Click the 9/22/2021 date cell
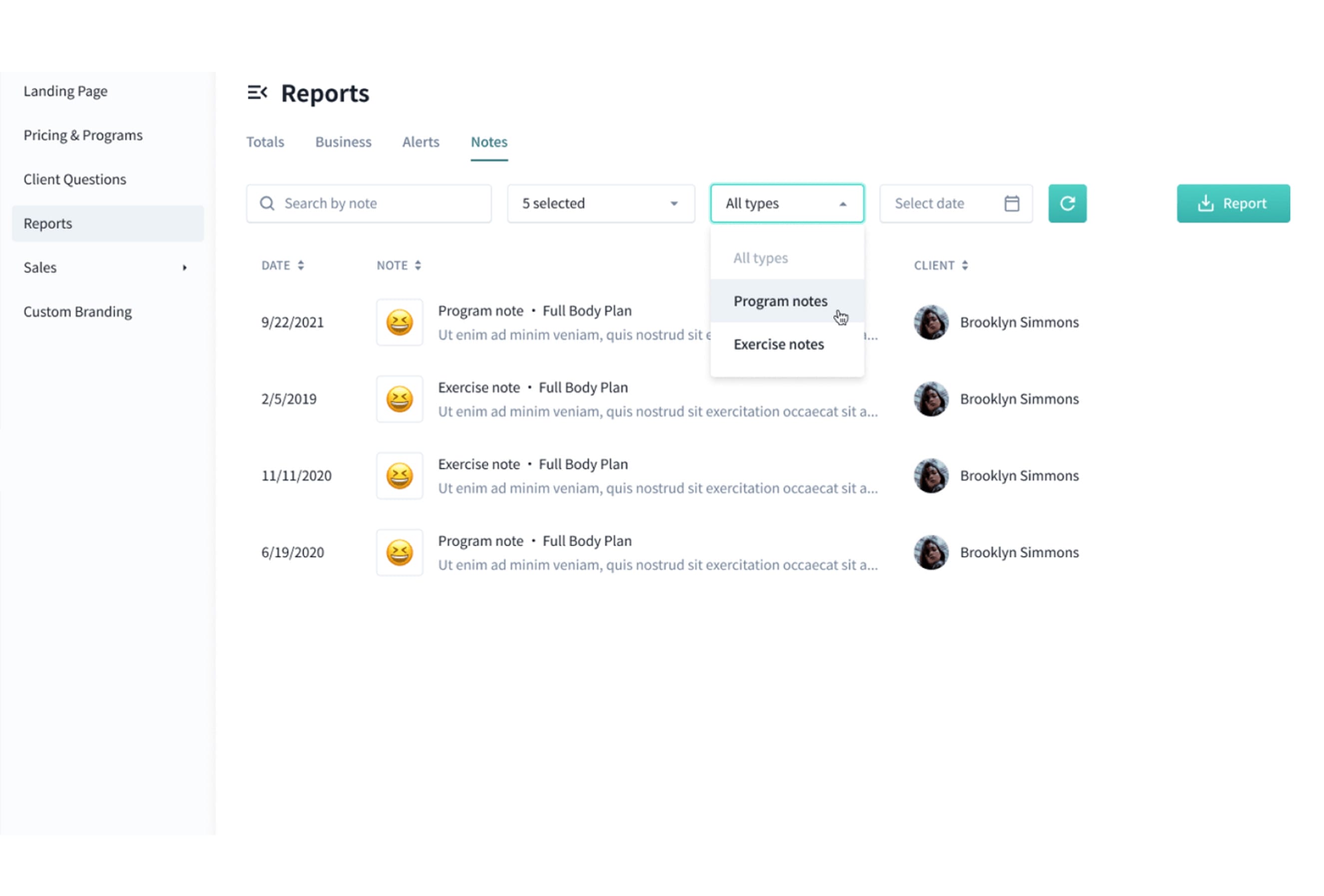 (292, 322)
